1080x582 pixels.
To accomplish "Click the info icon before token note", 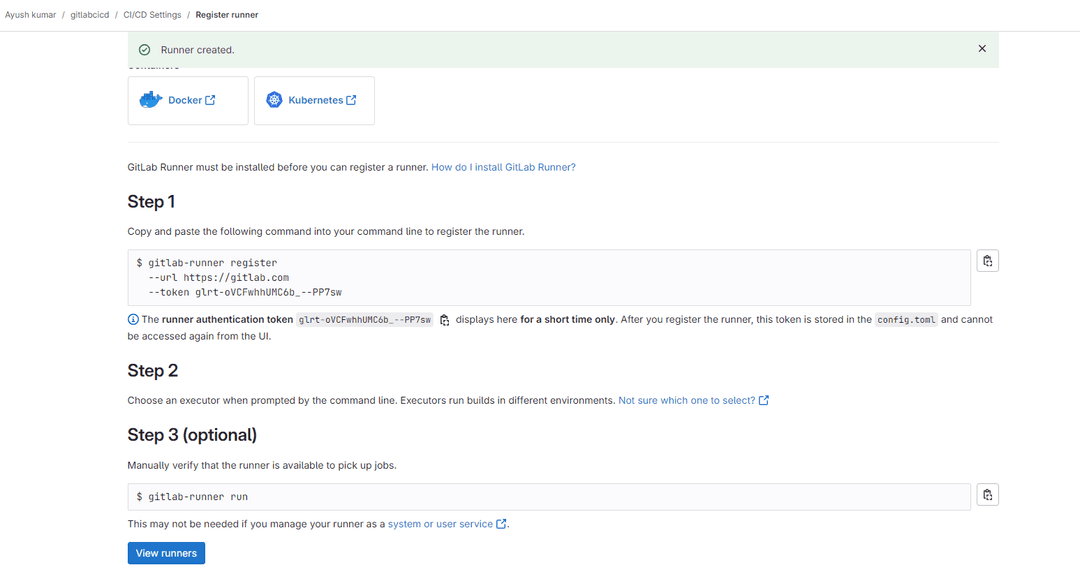I will coord(133,320).
